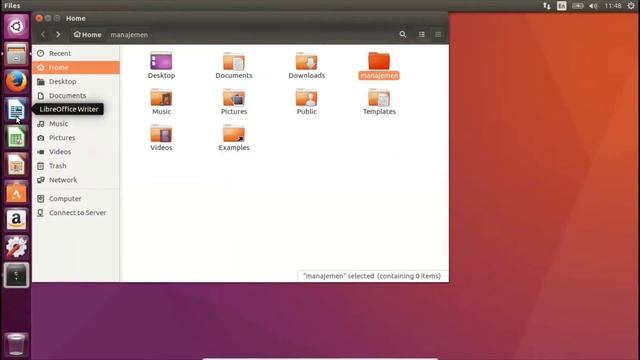Screen dimensions: 640x360
Task: Open the Documents folder in file view
Action: tap(233, 61)
